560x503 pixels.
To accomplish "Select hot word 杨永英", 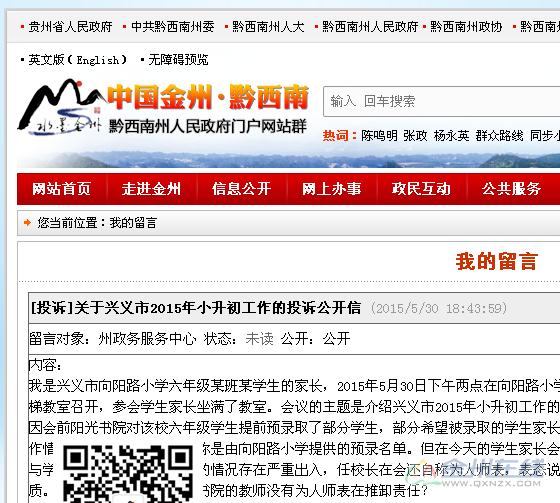I will coord(451,136).
